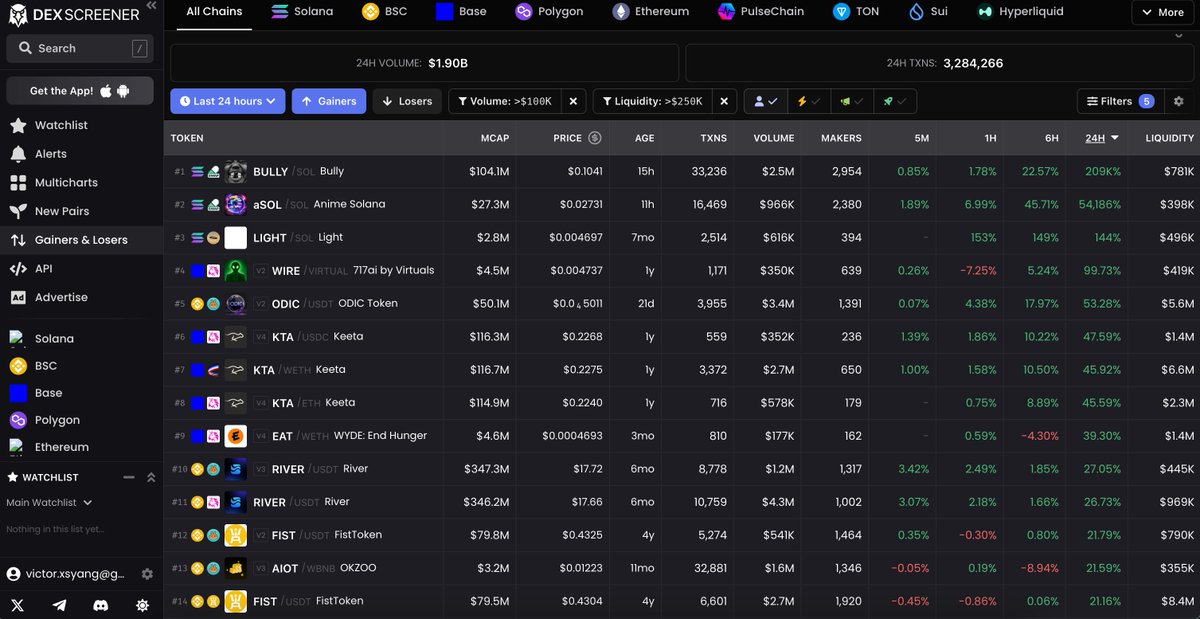Click the API code brackets icon
1200x619 pixels.
(x=18, y=268)
